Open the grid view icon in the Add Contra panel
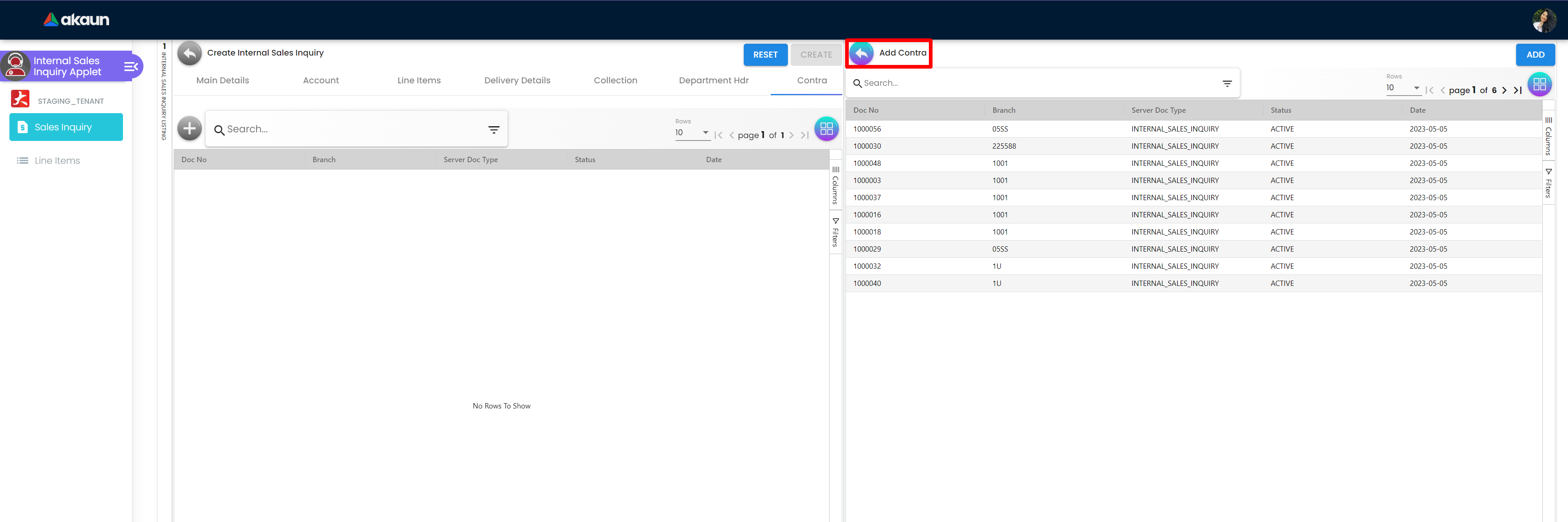Image resolution: width=1568 pixels, height=522 pixels. pyautogui.click(x=1539, y=84)
